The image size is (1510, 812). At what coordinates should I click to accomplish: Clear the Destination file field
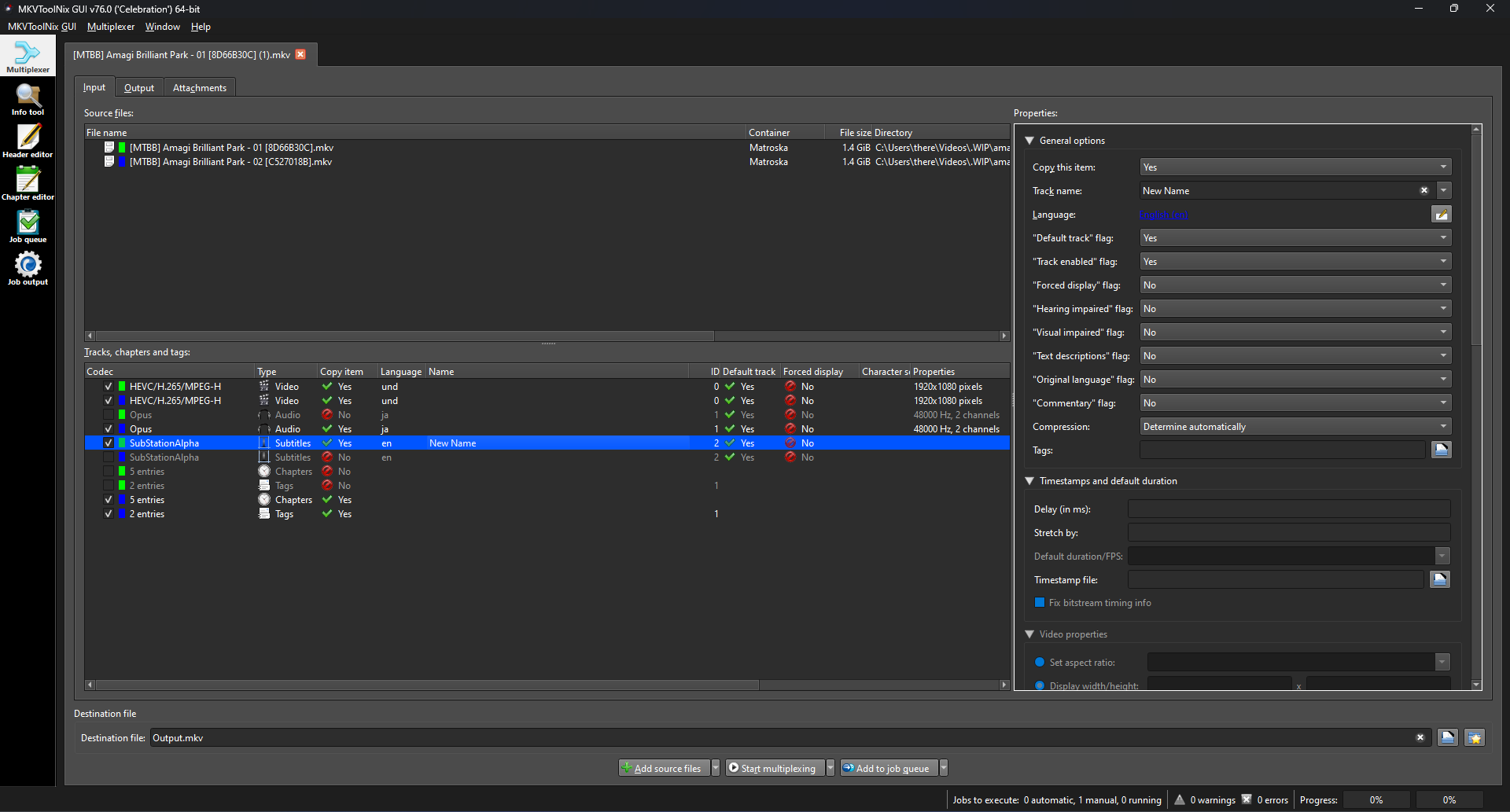(1420, 737)
